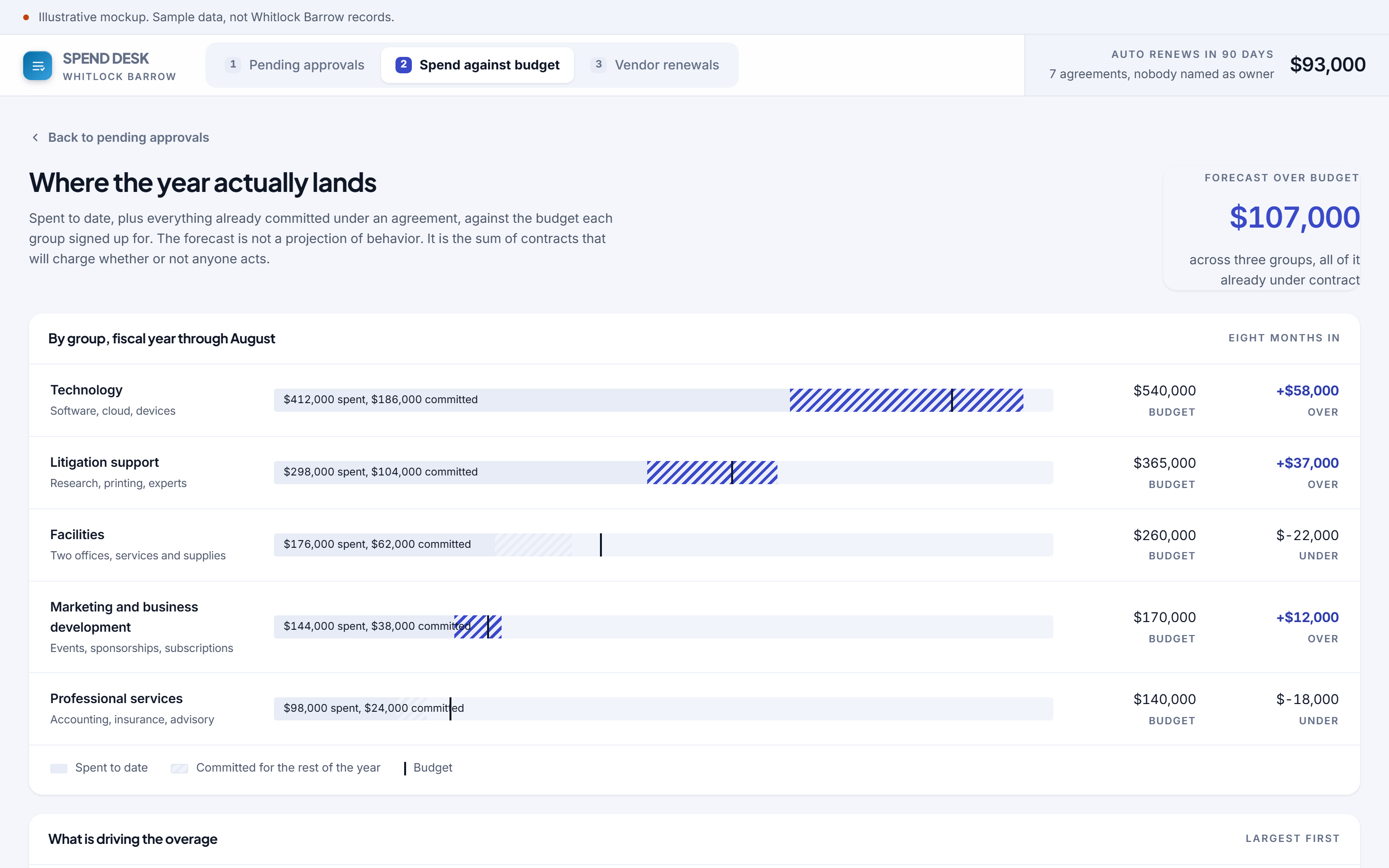
Task: Click the back chevron beside pending approvals
Action: tap(36, 137)
